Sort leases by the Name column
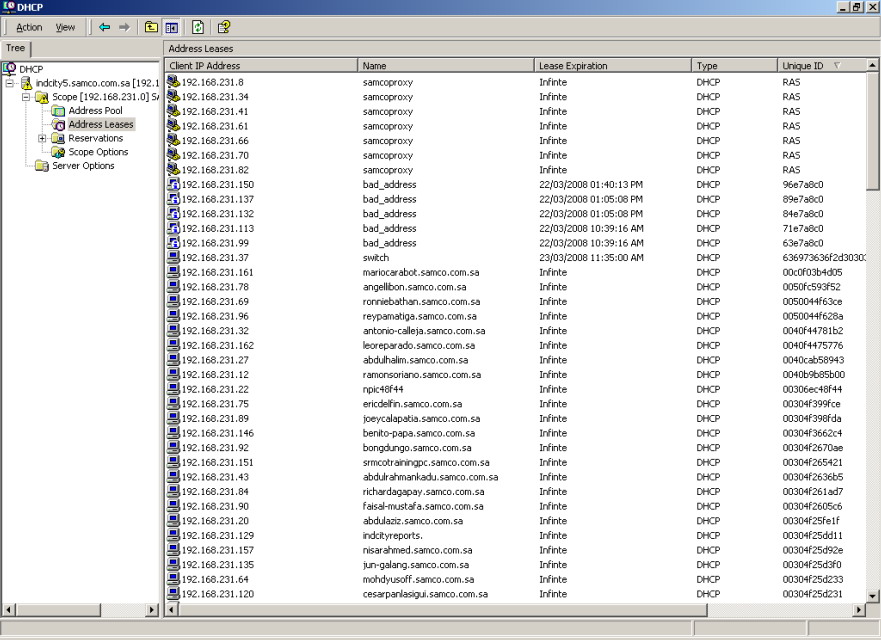The image size is (881, 640). tap(440, 64)
